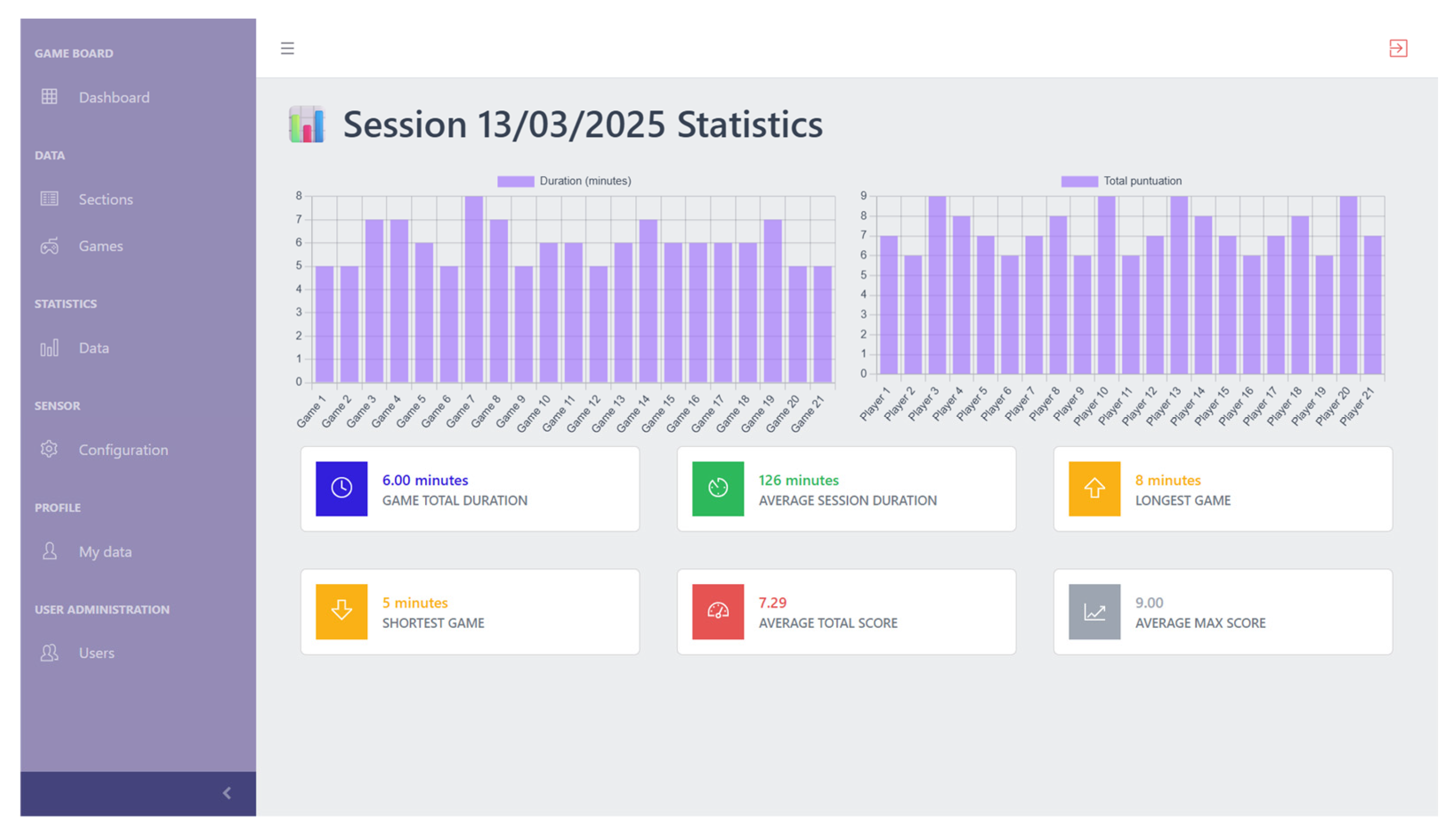Click the Game 7 duration bar
The width and height of the screenshot is (1456, 833).
pyautogui.click(x=473, y=289)
